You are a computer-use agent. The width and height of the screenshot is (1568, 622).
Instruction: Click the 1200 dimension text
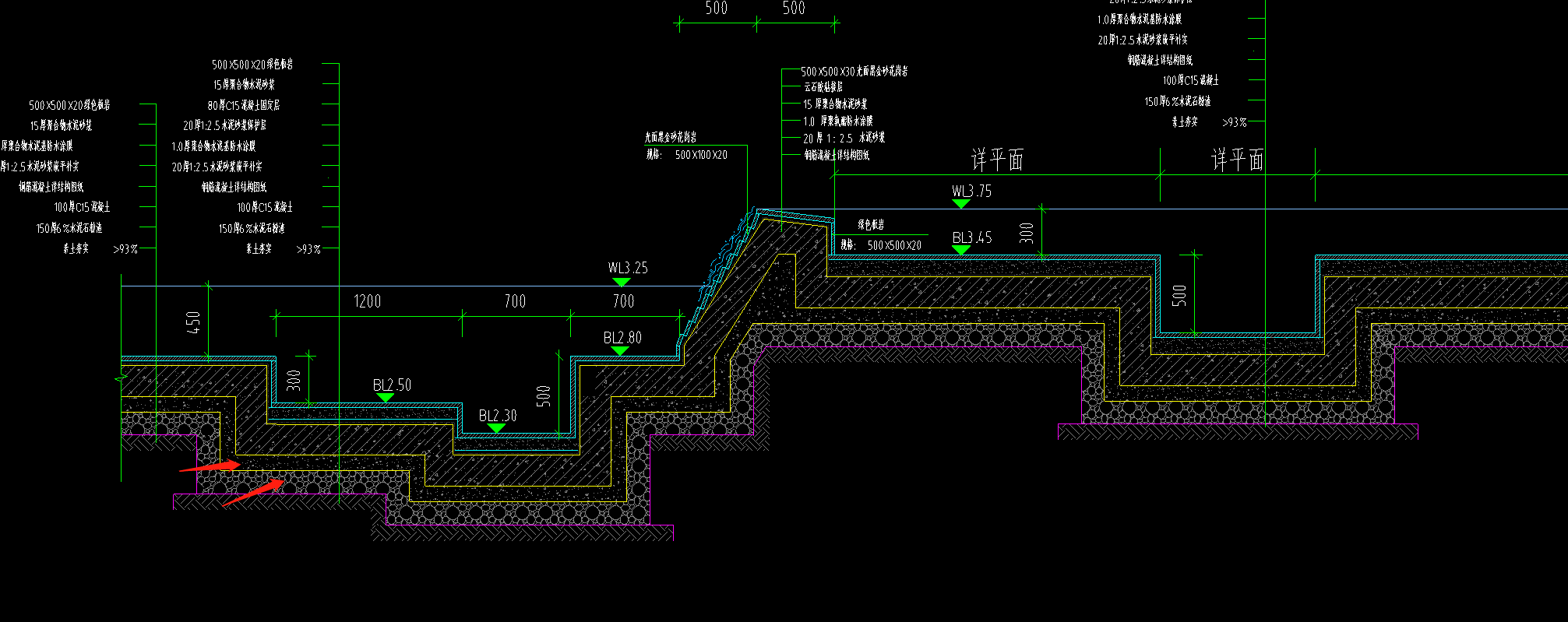[x=367, y=301]
